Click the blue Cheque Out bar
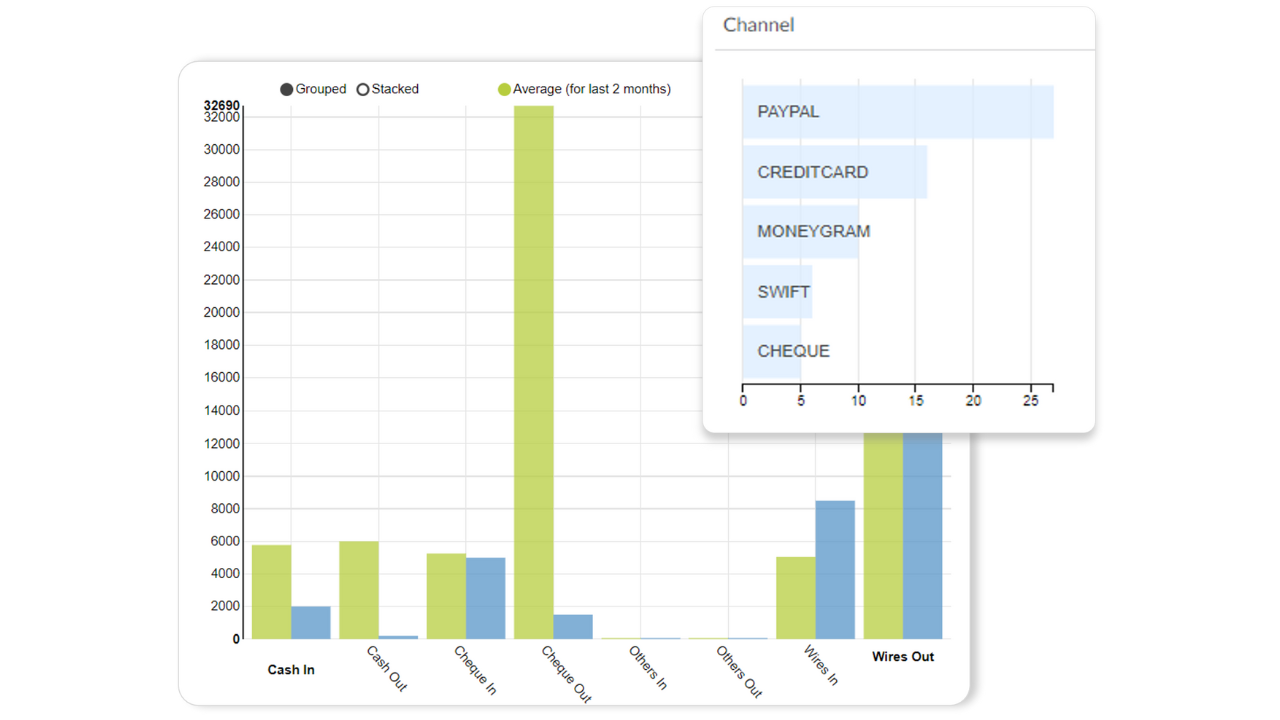Image resolution: width=1280 pixels, height=720 pixels. point(573,627)
